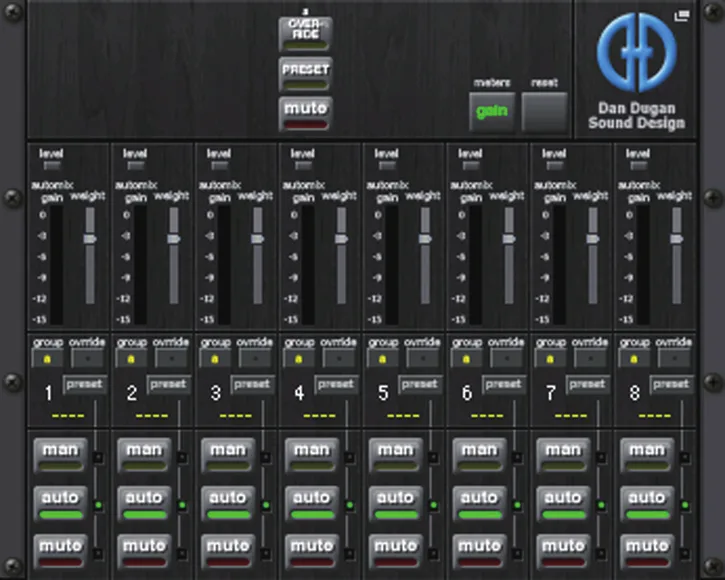Click the reset button
725x580 pixels.
tap(544, 111)
